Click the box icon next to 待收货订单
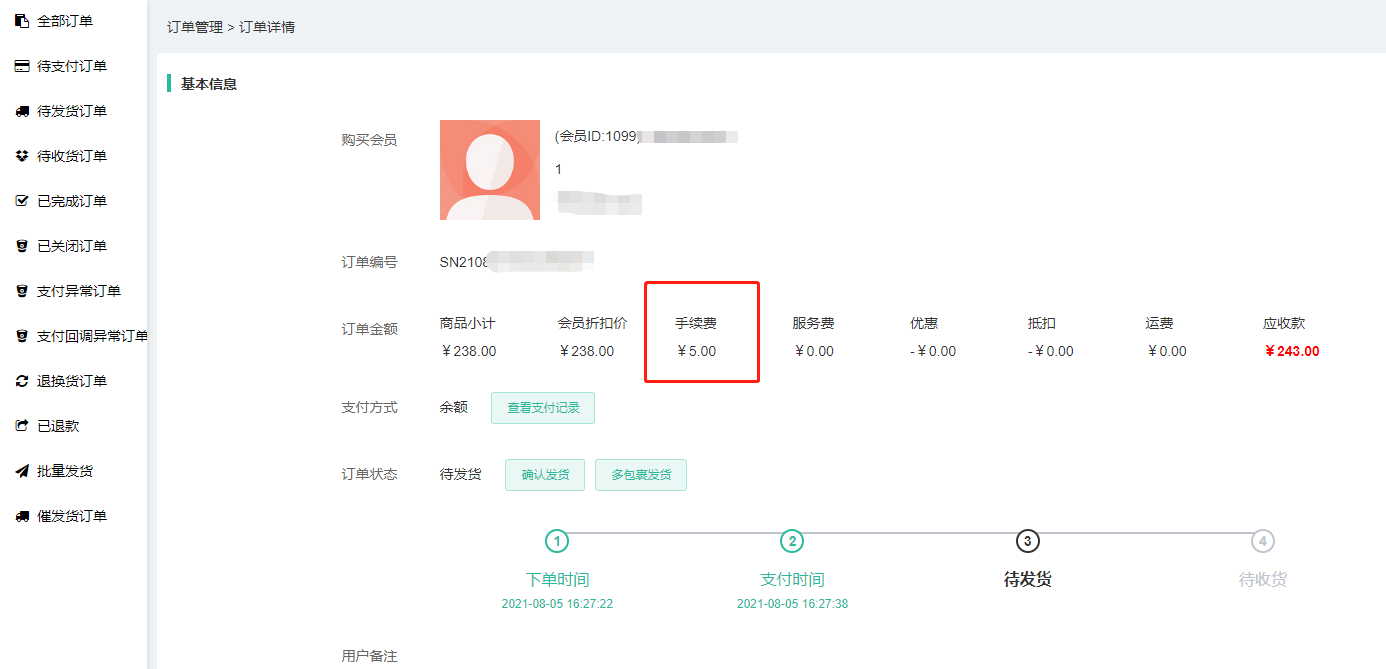 (x=22, y=156)
